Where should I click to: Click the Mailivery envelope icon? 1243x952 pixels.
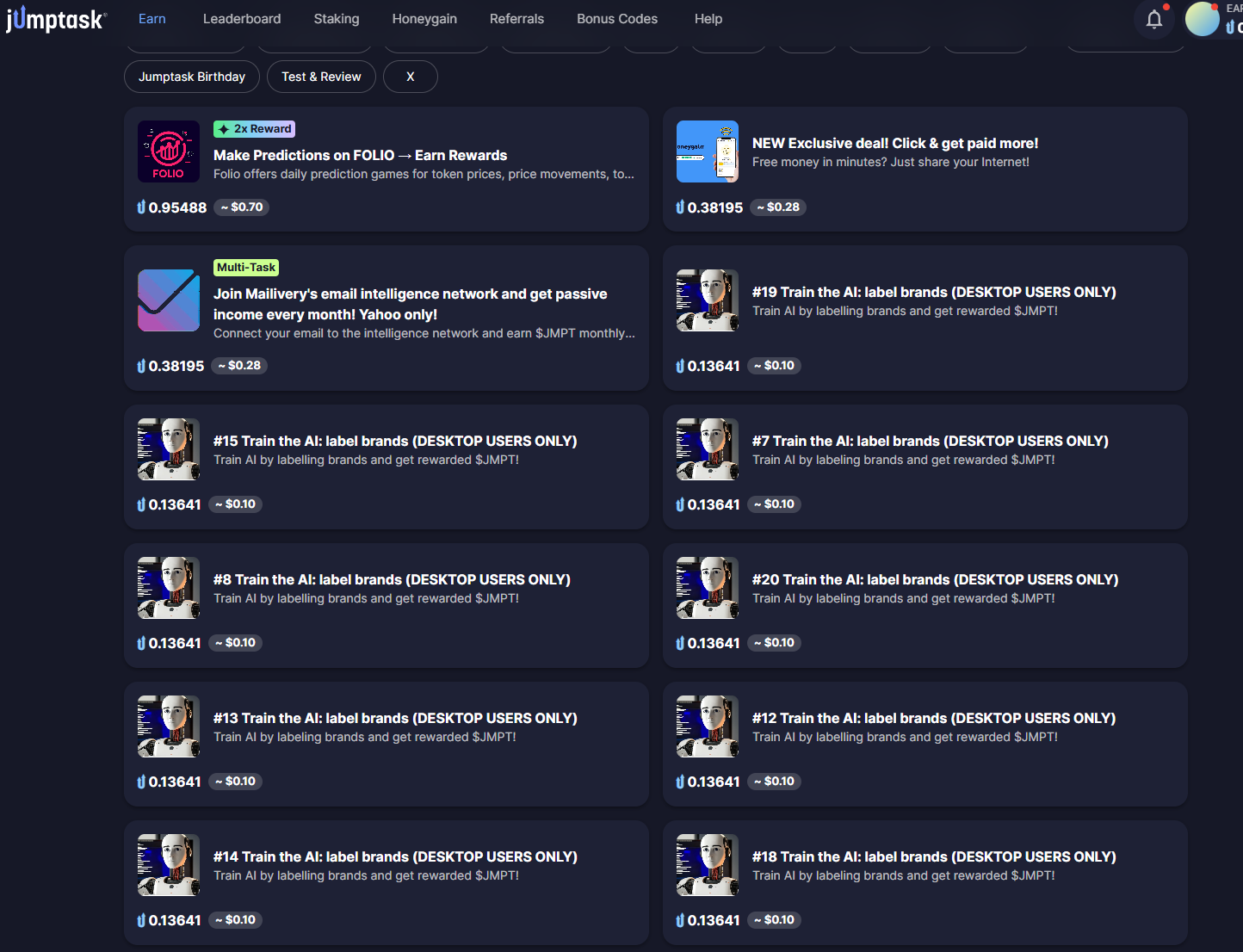pos(169,300)
